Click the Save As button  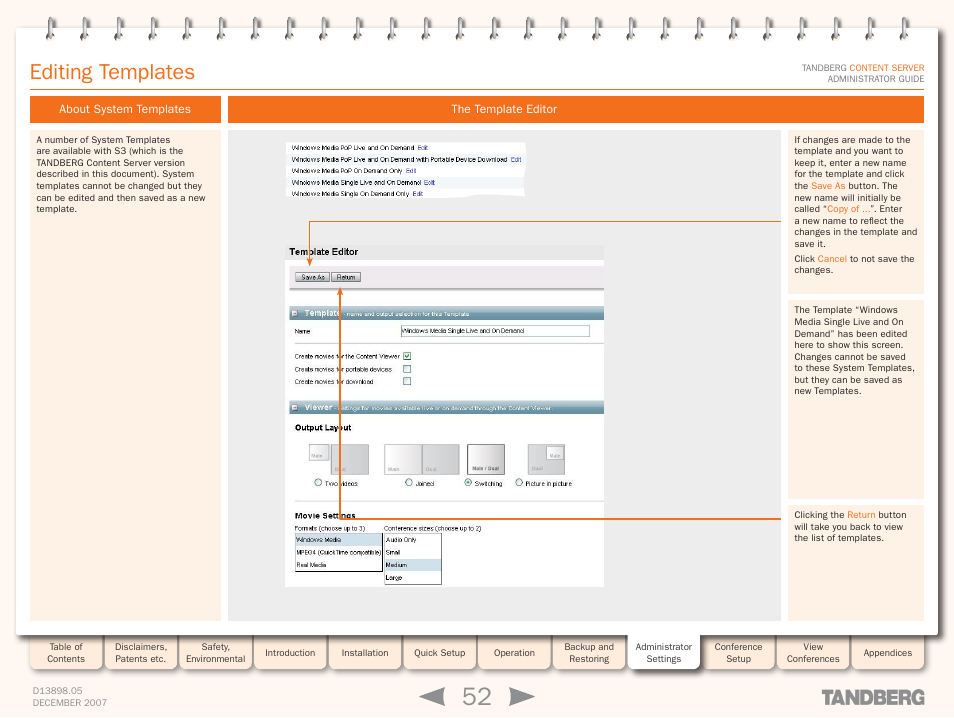312,277
